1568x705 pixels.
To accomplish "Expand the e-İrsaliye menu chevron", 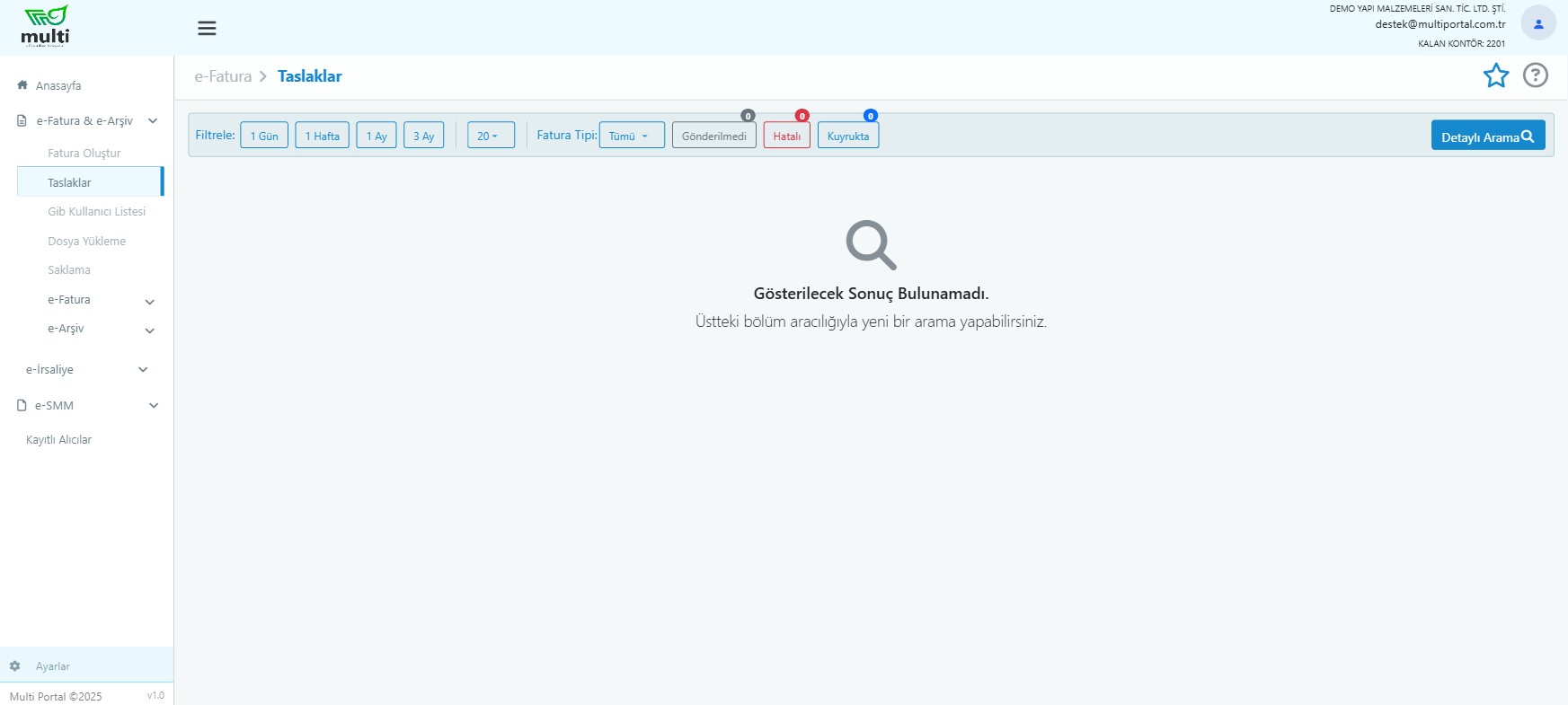I will click(143, 369).
